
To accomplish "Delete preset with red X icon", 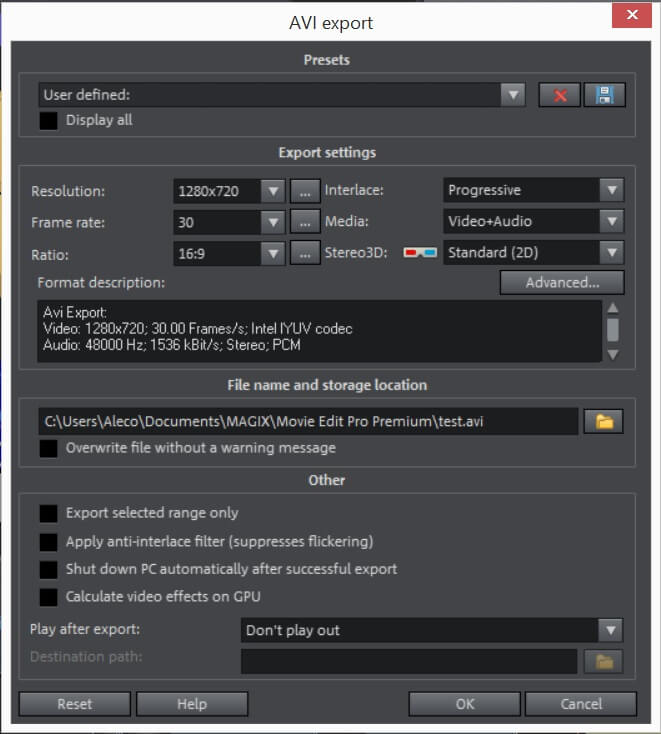I will pos(559,95).
